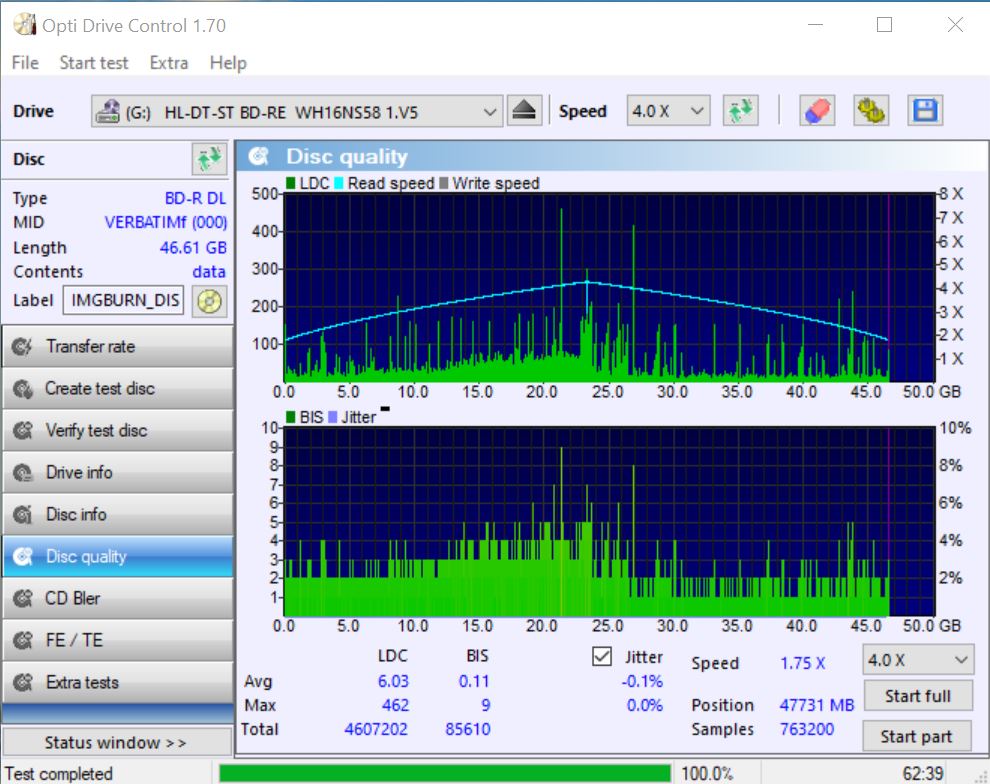
Task: Open the Drive selection dropdown
Action: coord(297,112)
